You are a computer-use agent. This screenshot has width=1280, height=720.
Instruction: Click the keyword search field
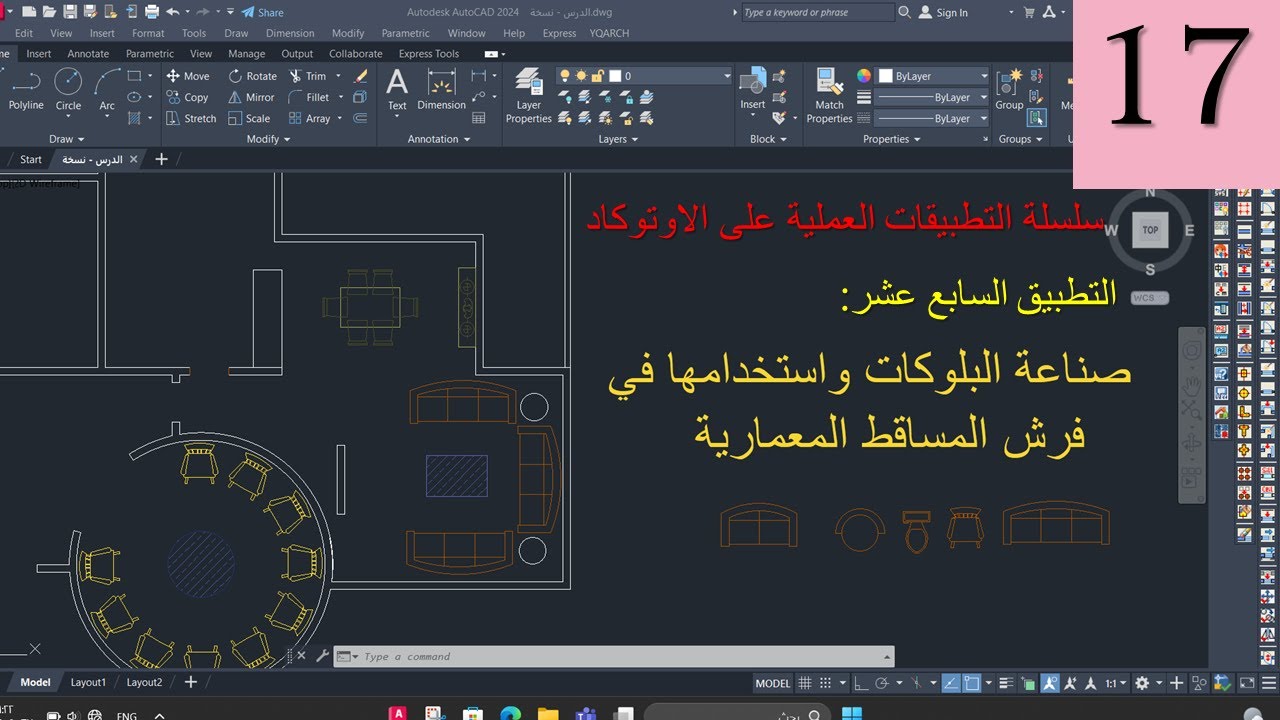[x=817, y=12]
